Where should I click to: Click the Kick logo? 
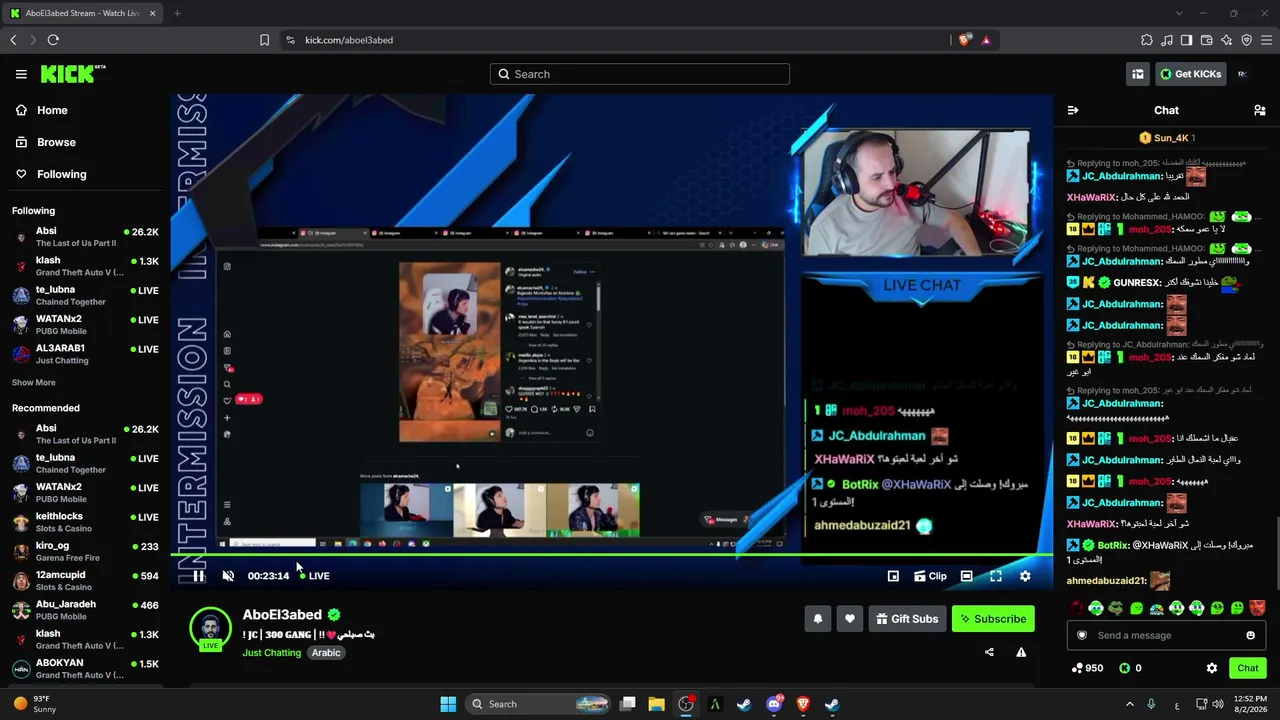coord(72,74)
